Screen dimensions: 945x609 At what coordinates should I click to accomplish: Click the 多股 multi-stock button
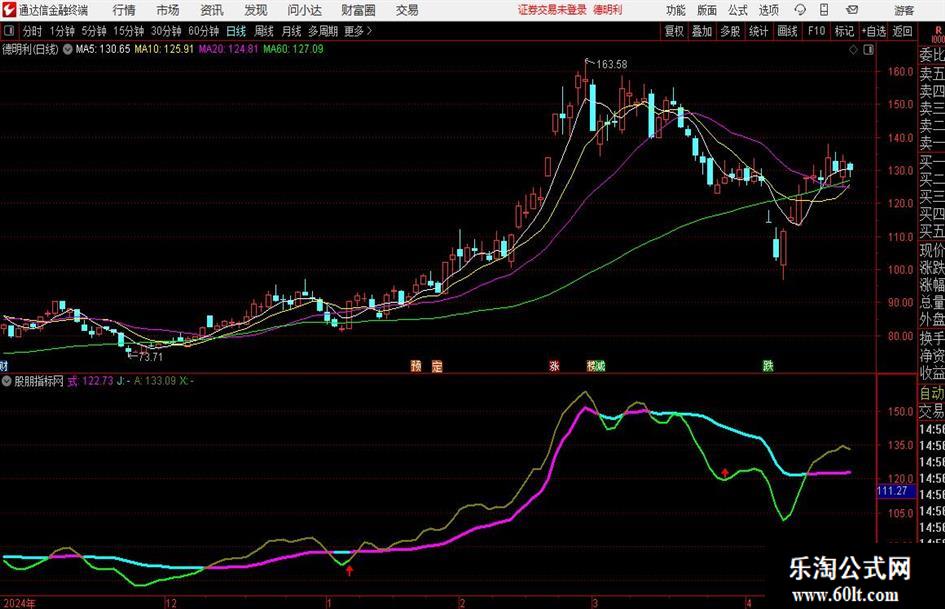pyautogui.click(x=730, y=31)
